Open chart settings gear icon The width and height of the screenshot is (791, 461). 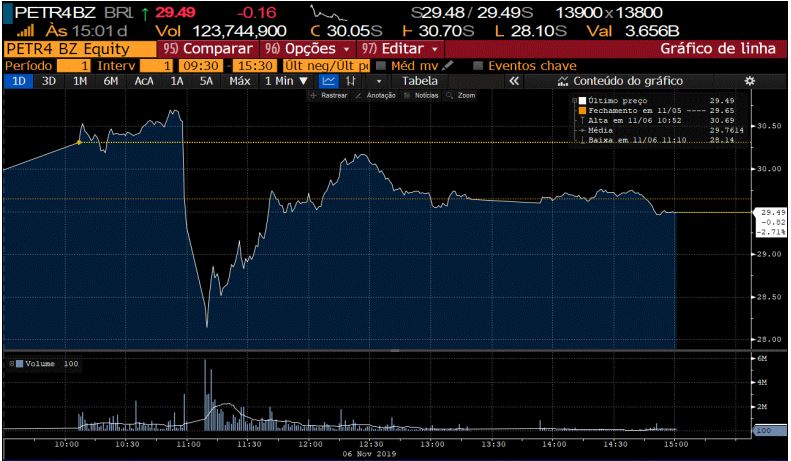(x=749, y=81)
